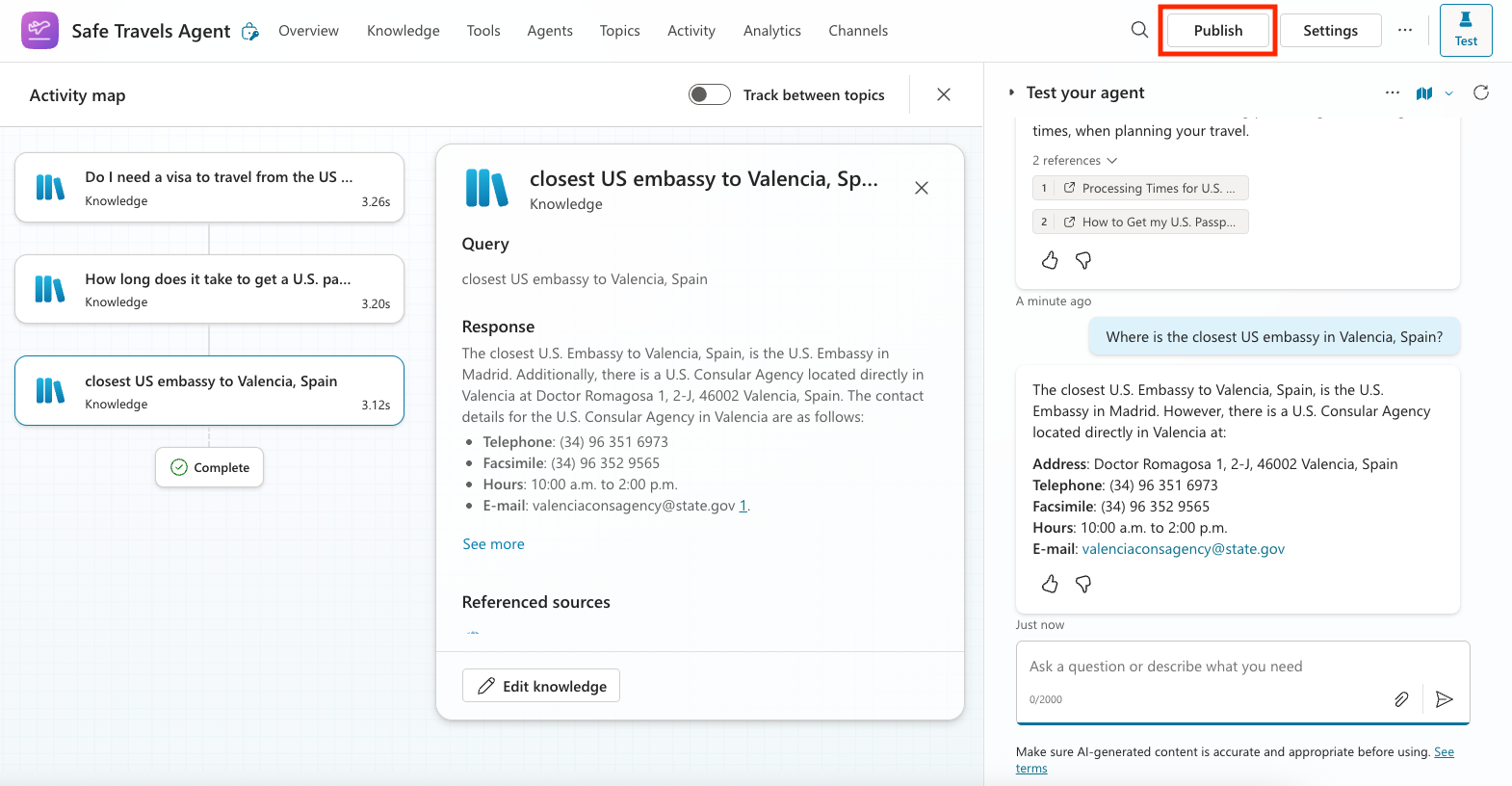This screenshot has height=786, width=1512.
Task: Click the Publish button
Action: click(x=1217, y=31)
